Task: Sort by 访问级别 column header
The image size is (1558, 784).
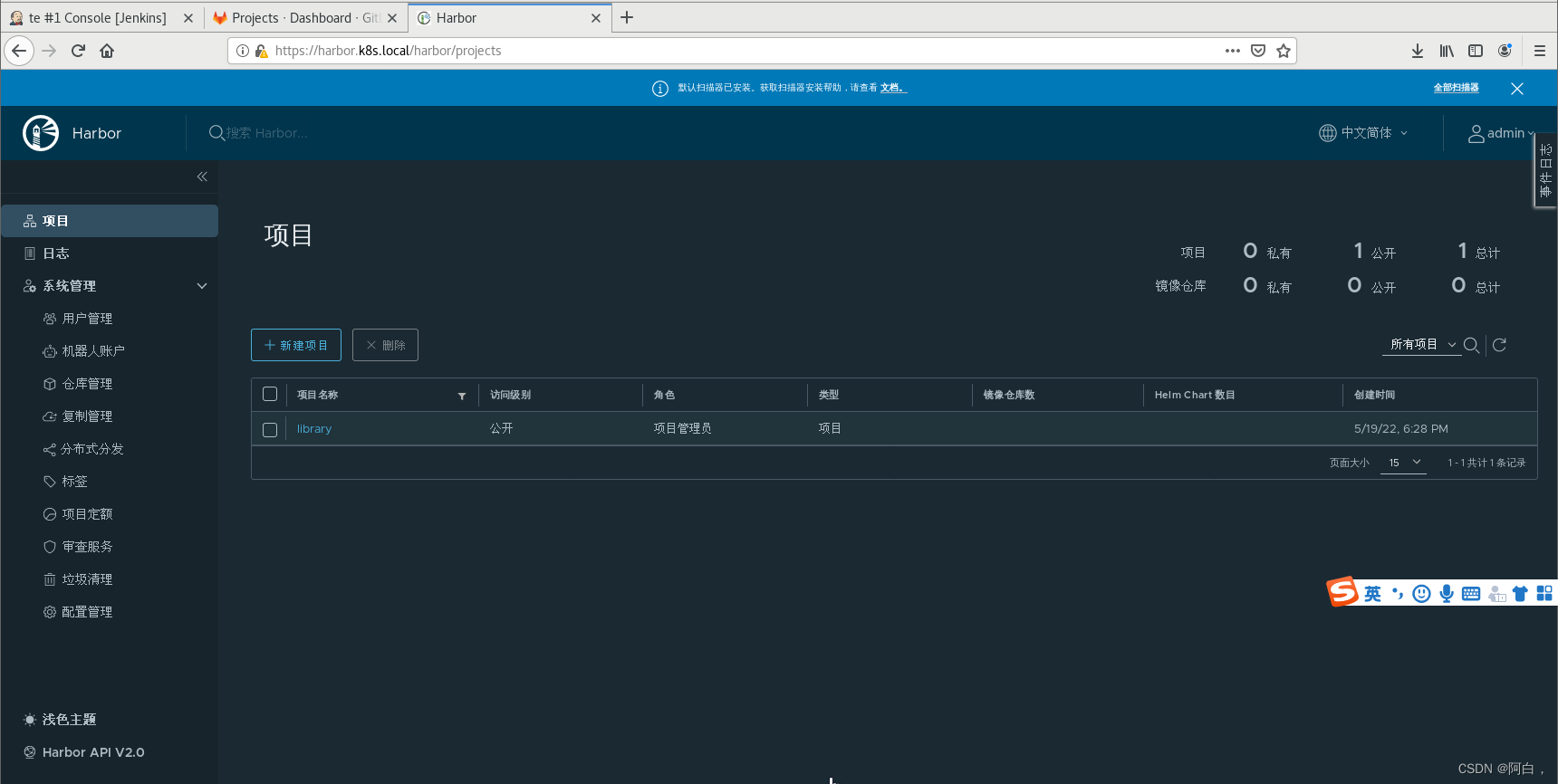Action: (511, 395)
